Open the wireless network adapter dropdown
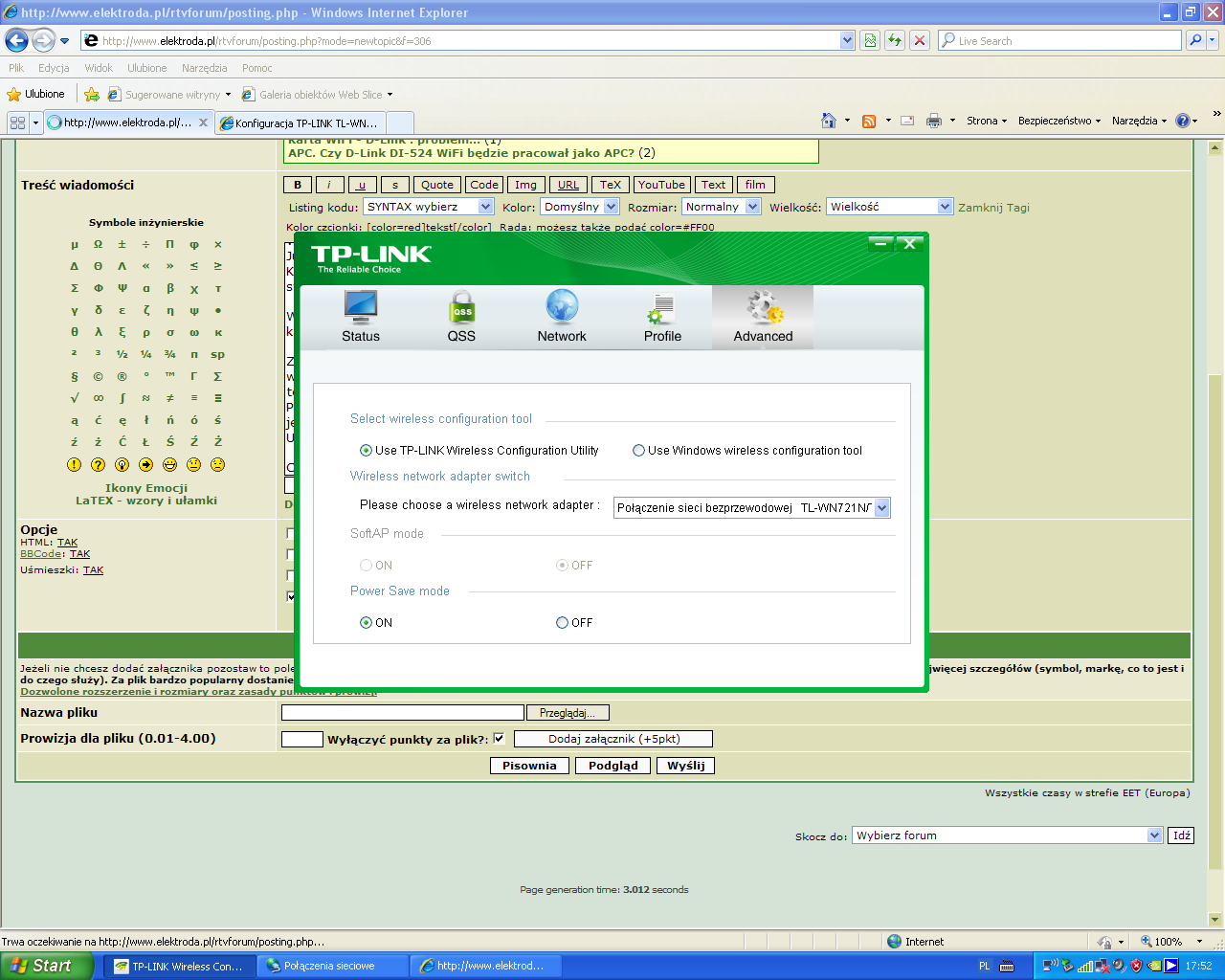1225x980 pixels. pos(882,507)
